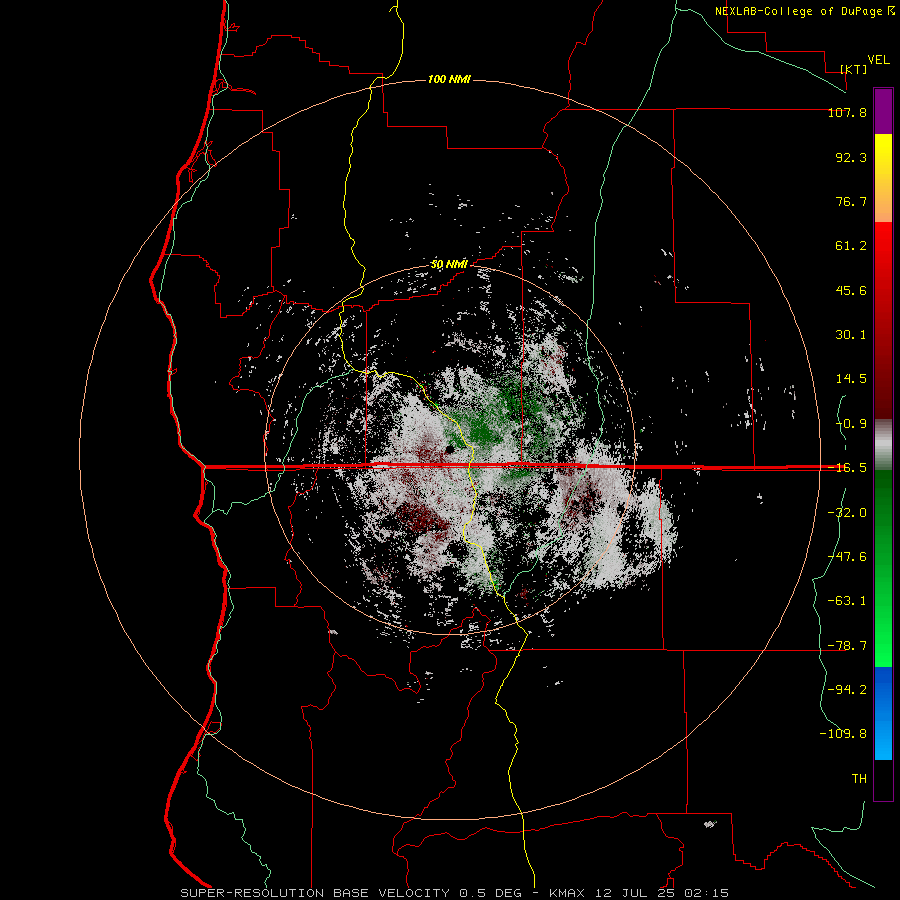The height and width of the screenshot is (900, 900).
Task: Click the [KT] units label
Action: (854, 69)
